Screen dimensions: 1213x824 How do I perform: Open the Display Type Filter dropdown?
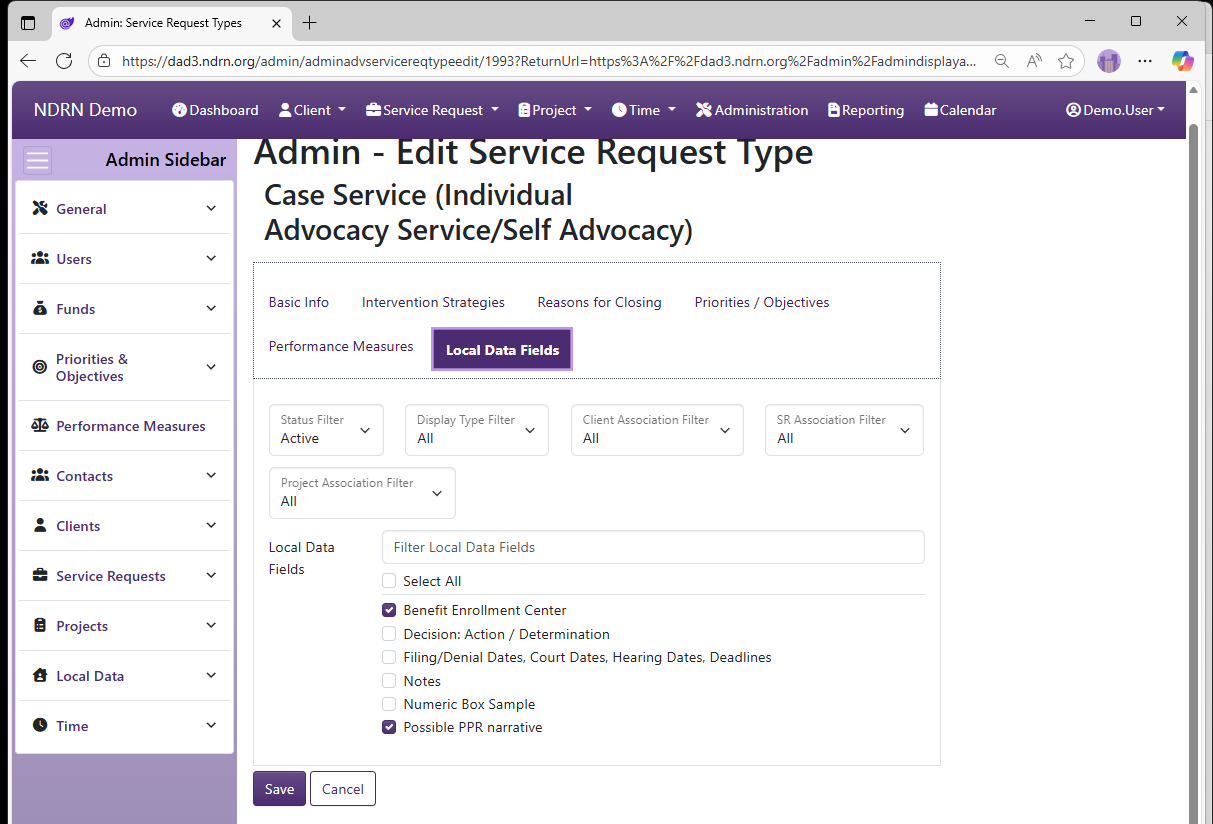coord(477,430)
